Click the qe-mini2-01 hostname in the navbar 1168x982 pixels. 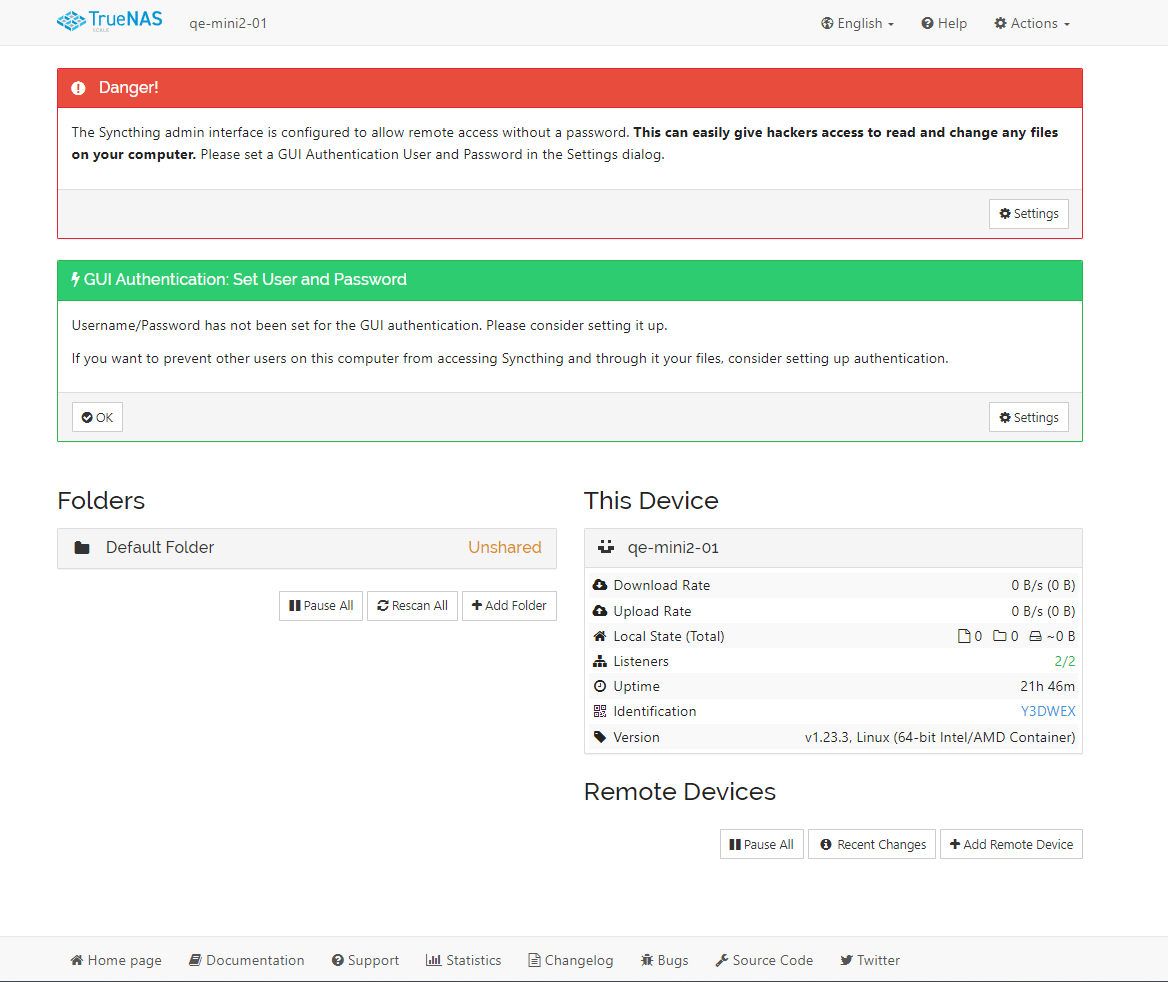228,23
